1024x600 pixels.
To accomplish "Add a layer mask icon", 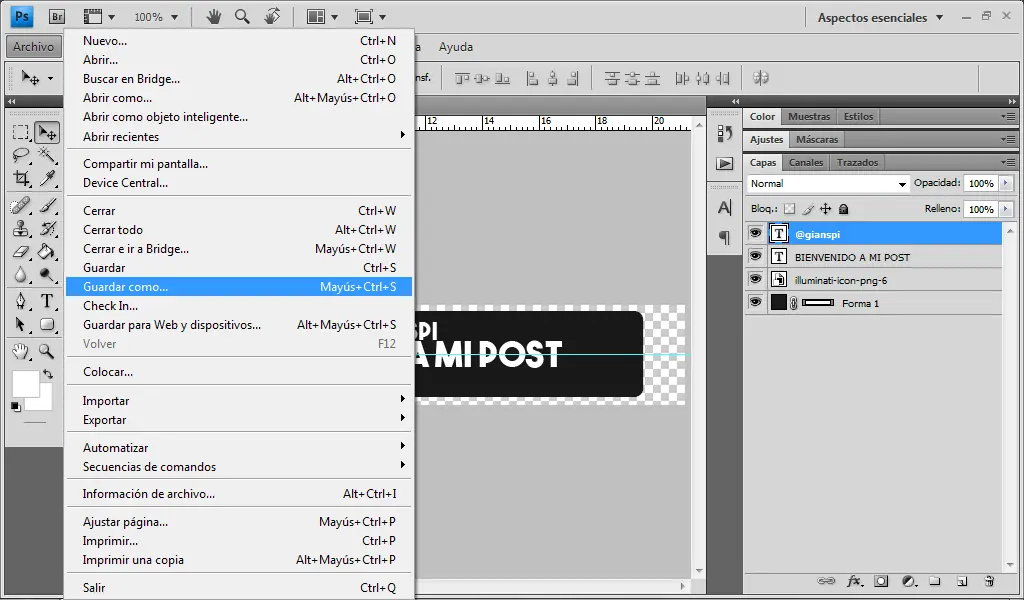I will pos(881,581).
